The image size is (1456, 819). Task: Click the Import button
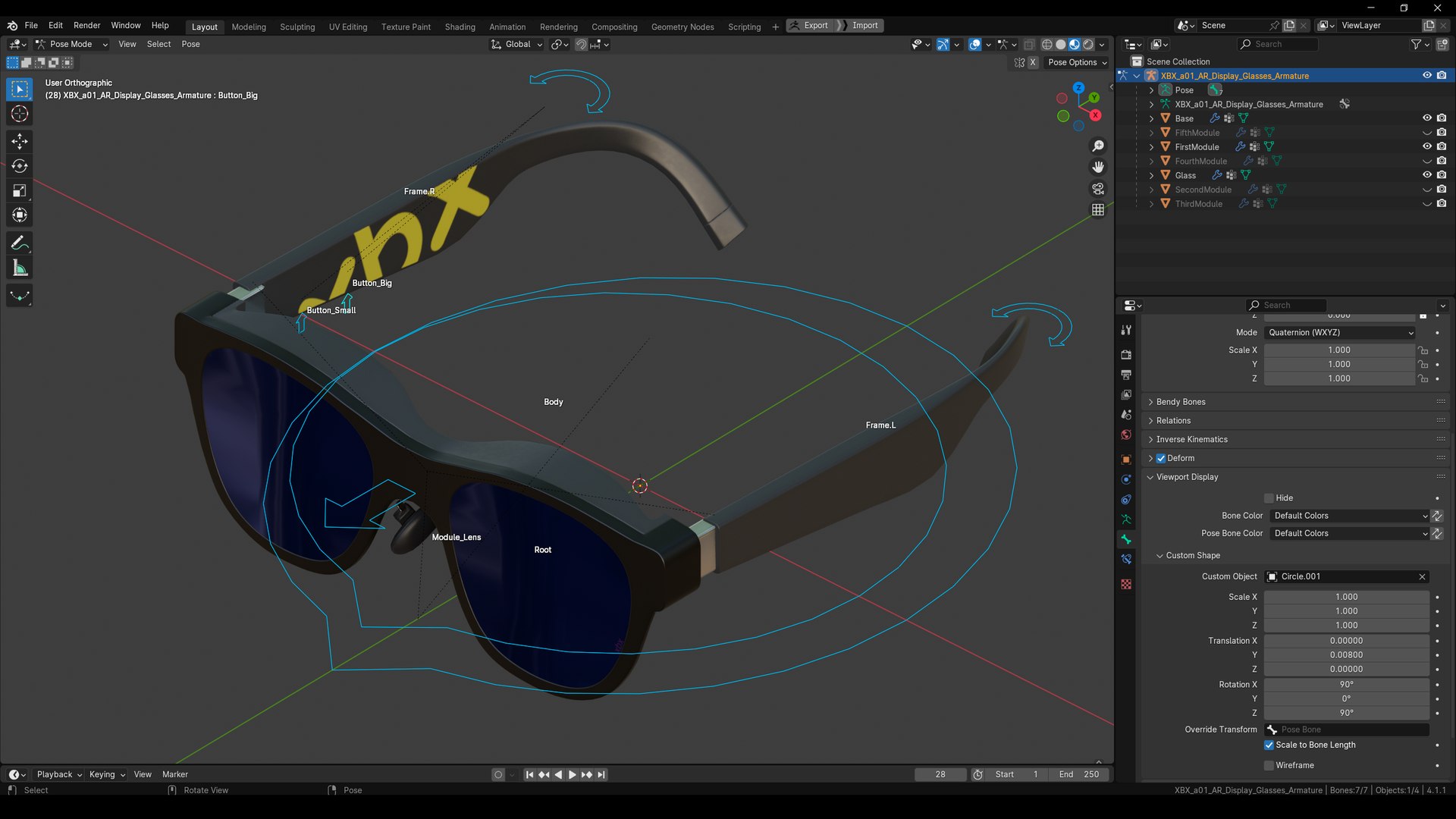coord(863,25)
